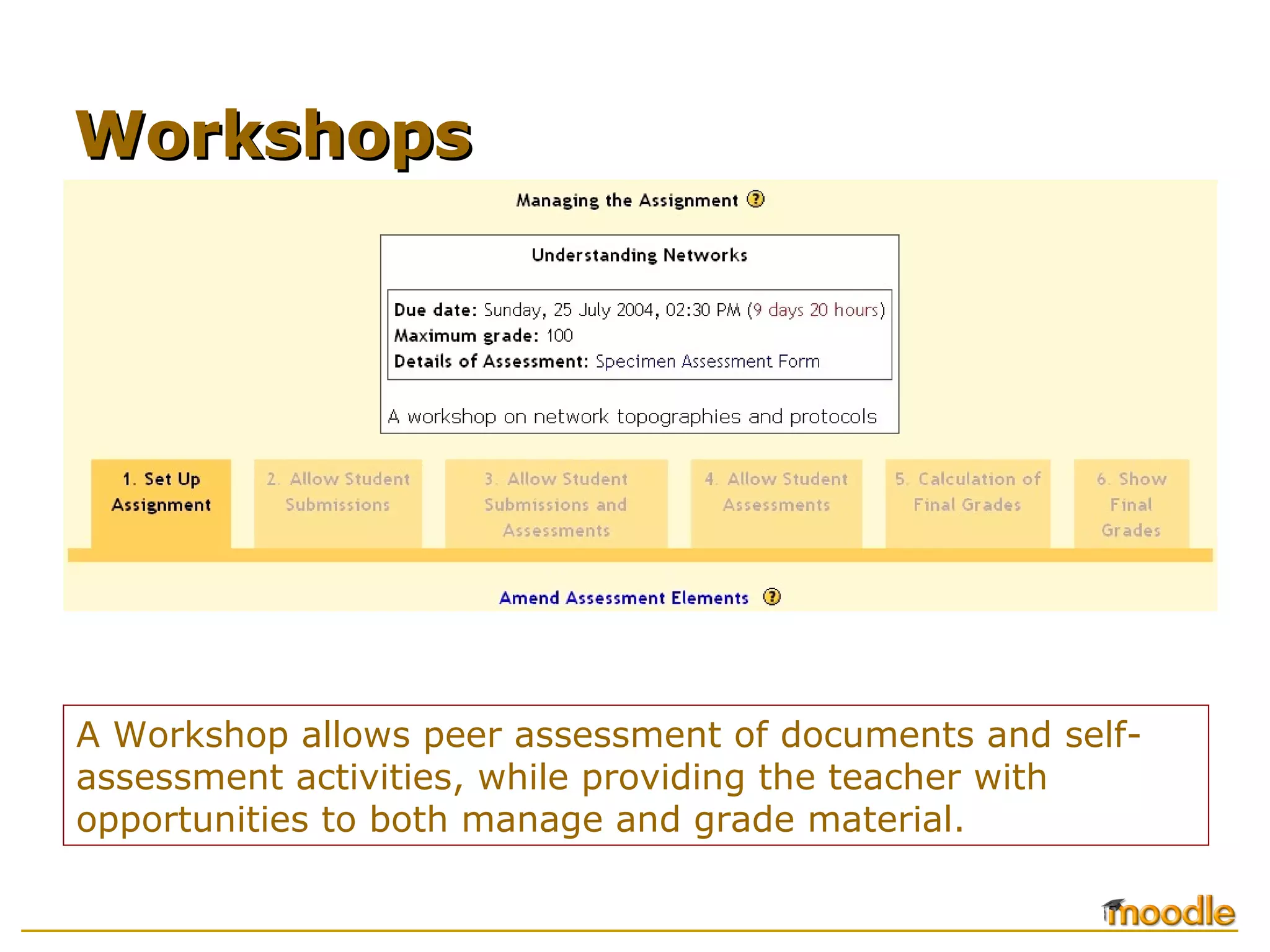Open help icon beside Managing the Assignment

coord(755,200)
